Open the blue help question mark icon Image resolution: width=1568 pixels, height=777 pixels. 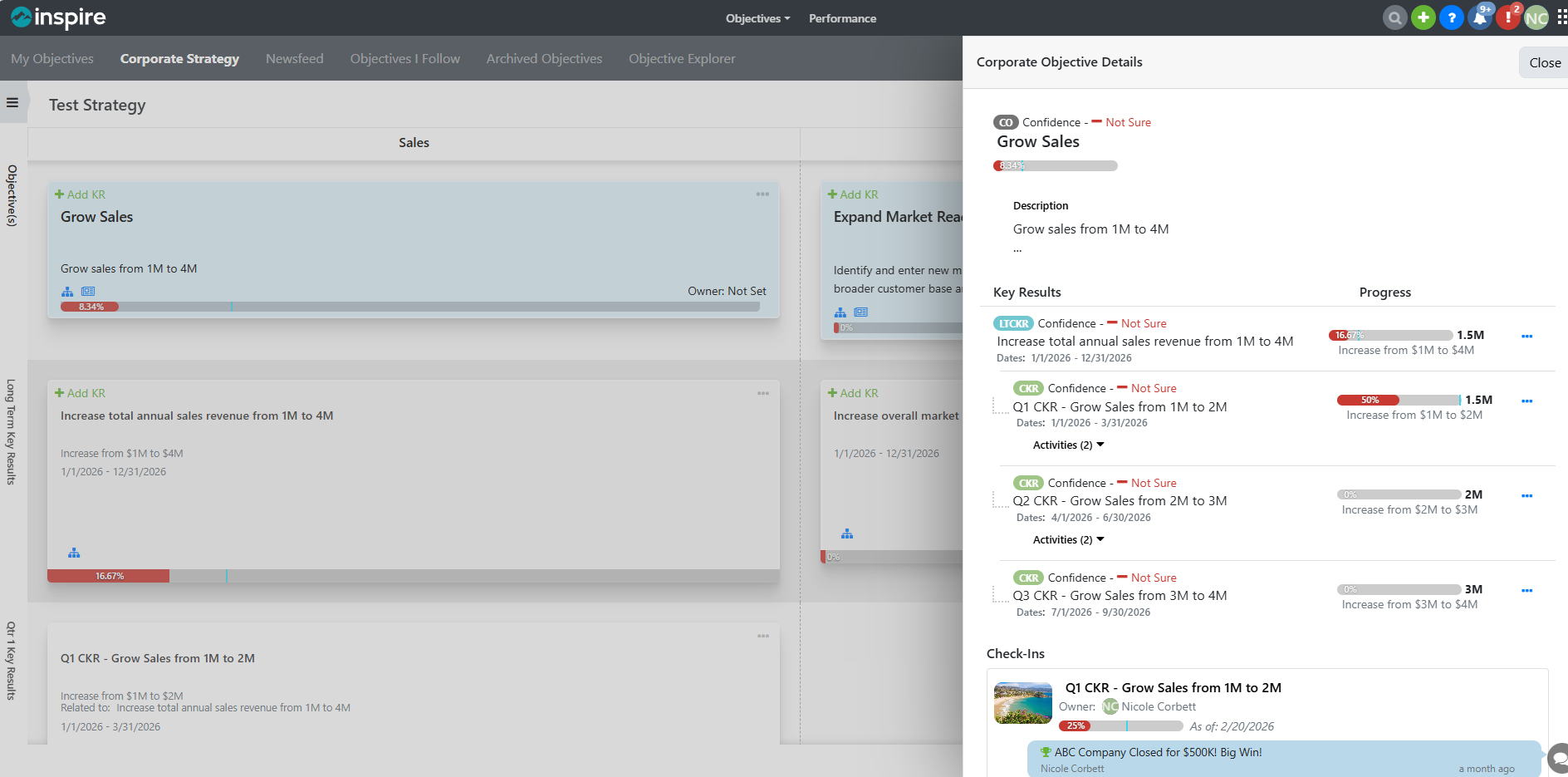[x=1451, y=17]
